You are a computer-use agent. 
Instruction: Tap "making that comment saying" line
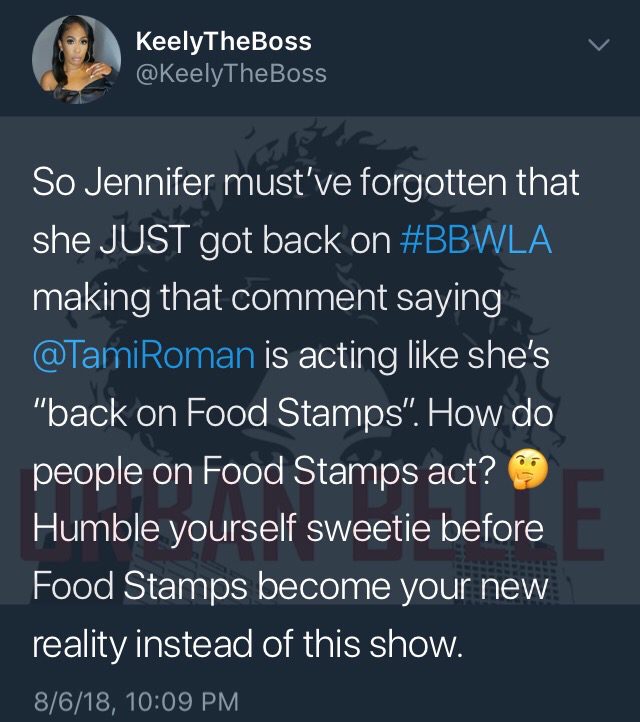[267, 298]
